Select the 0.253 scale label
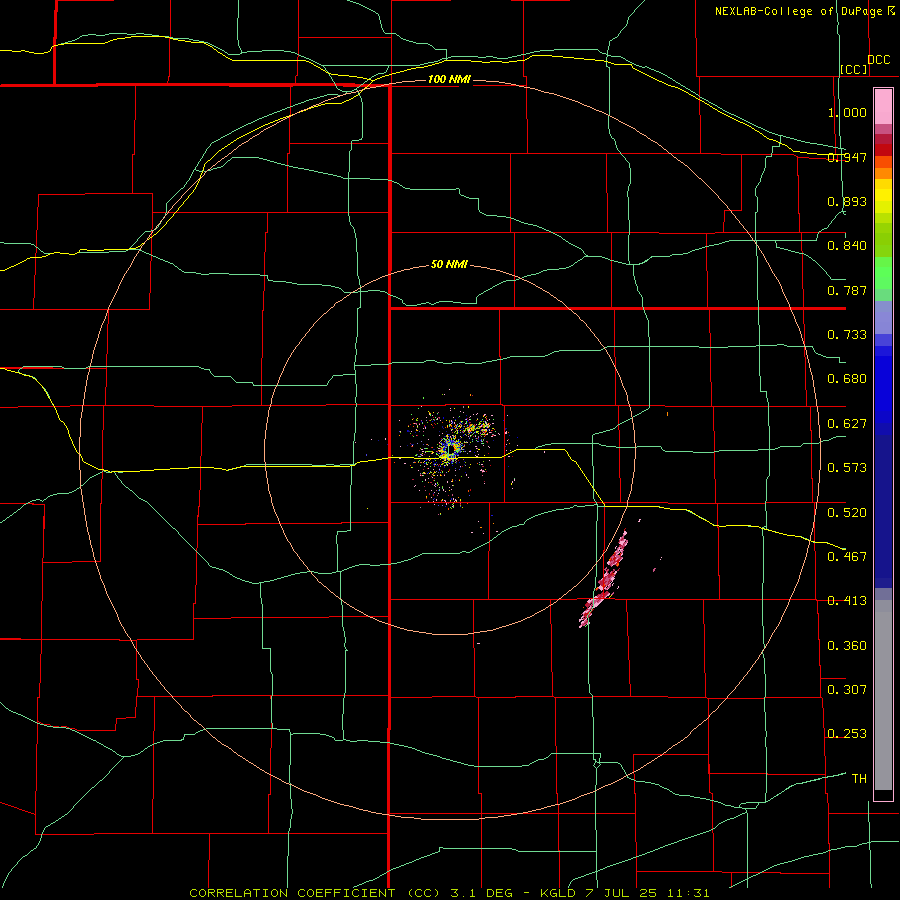Image resolution: width=900 pixels, height=900 pixels. (x=847, y=734)
